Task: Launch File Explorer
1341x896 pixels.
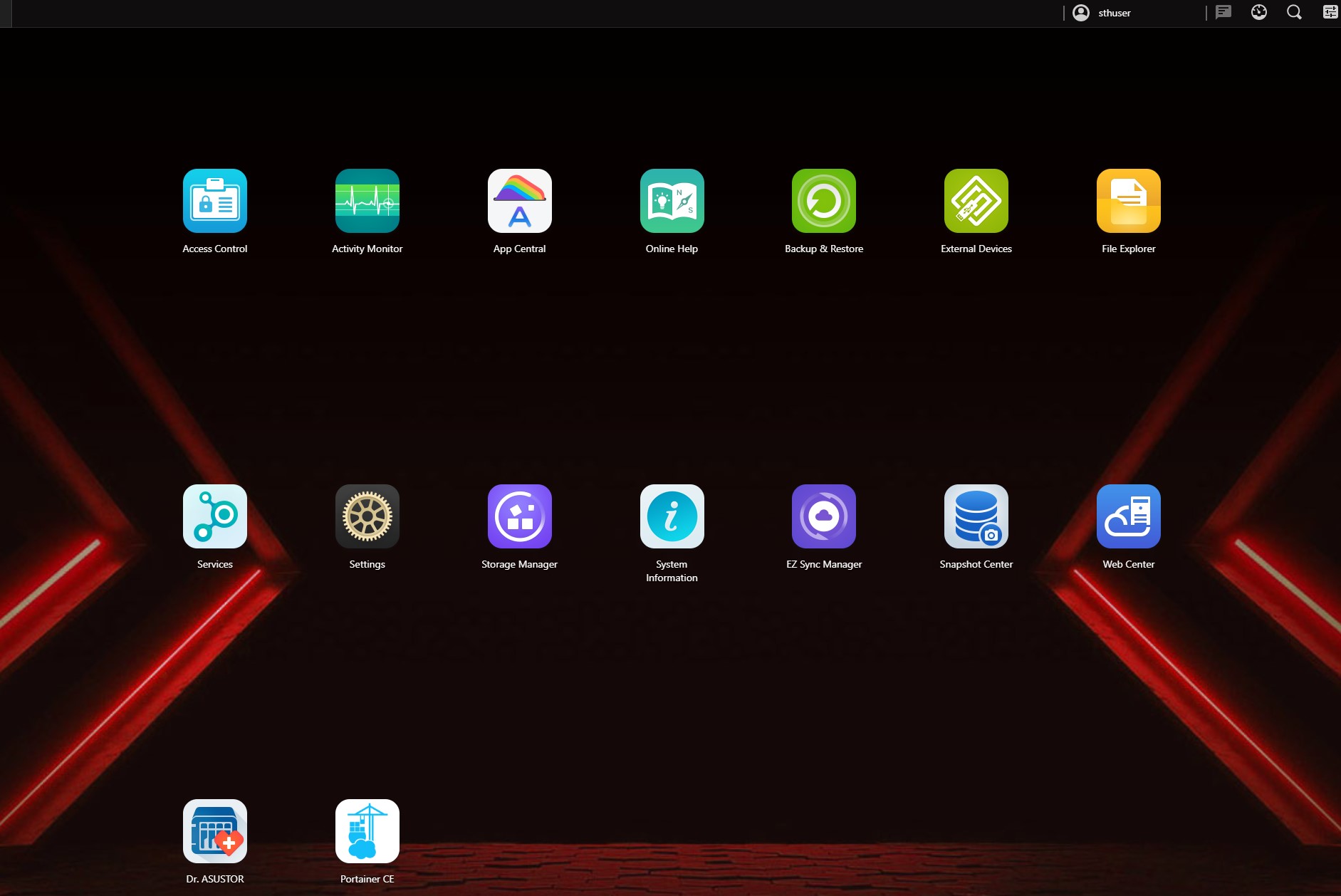Action: [1129, 201]
